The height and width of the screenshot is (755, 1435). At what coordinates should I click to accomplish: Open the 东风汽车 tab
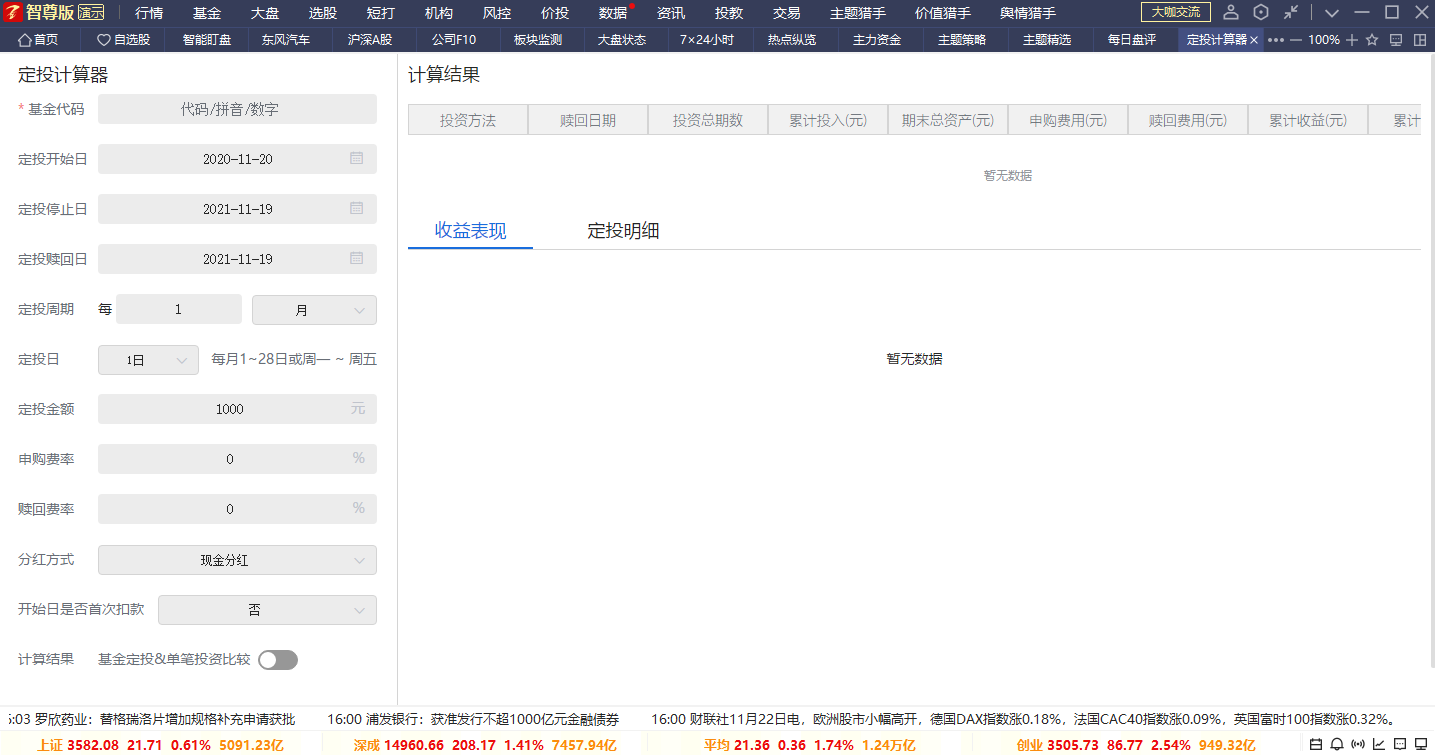[x=286, y=40]
